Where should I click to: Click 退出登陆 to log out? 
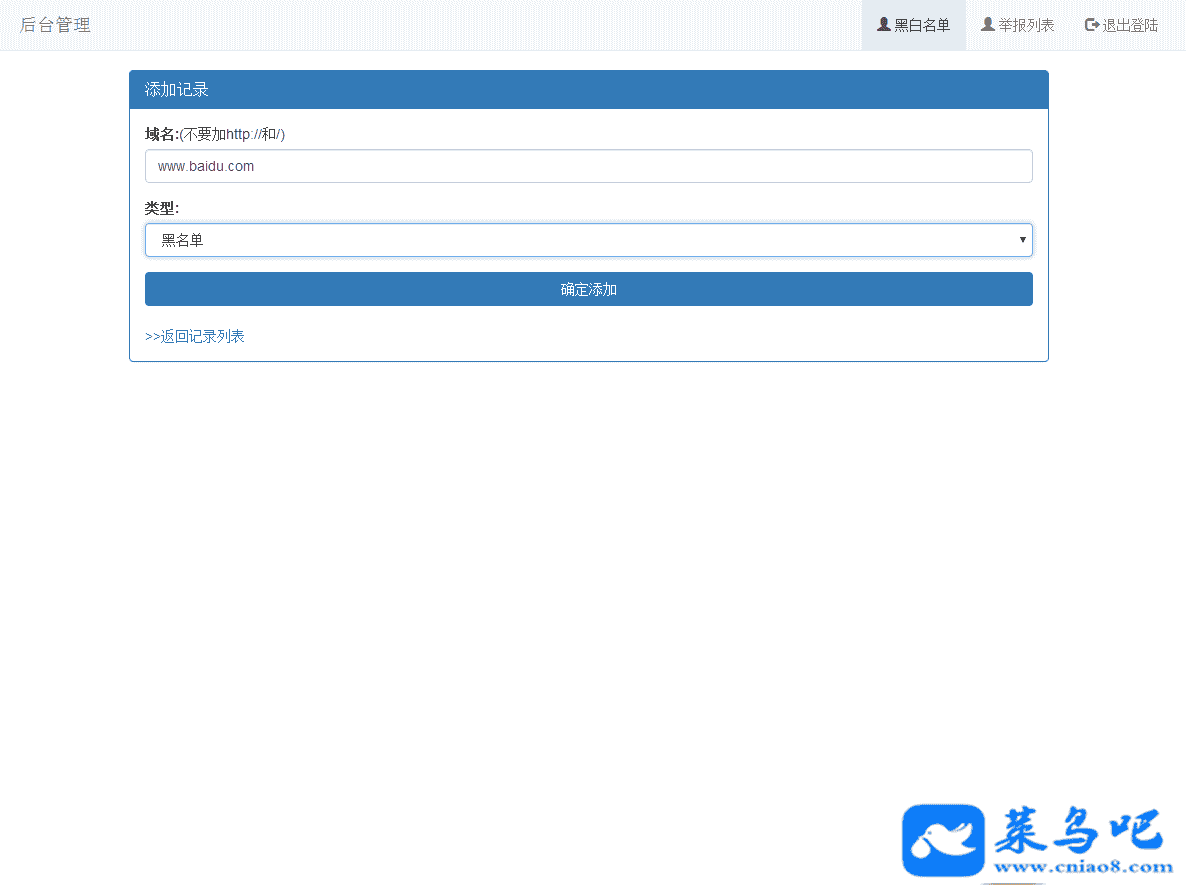tap(1122, 25)
